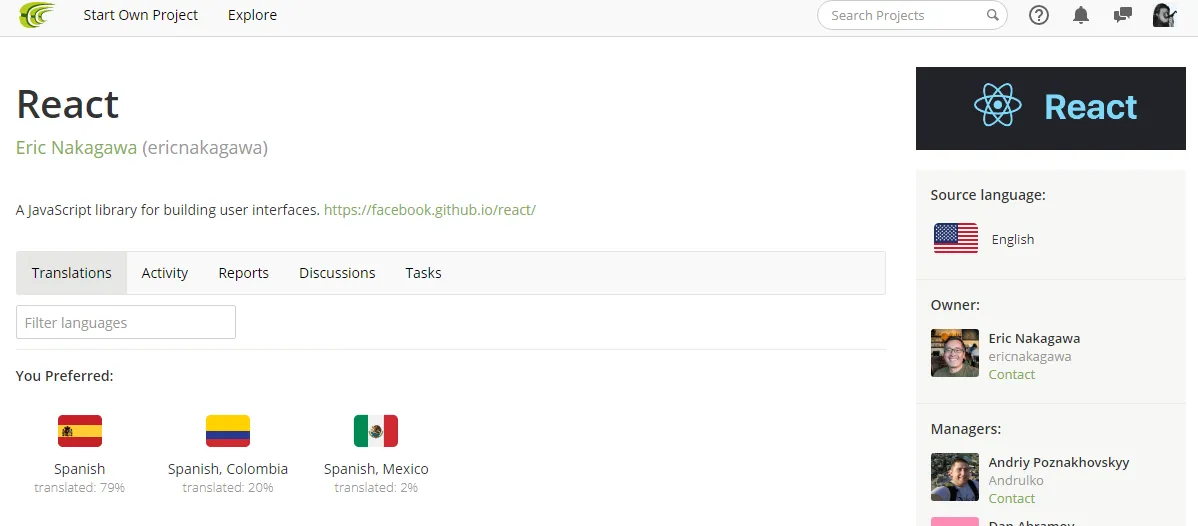Click the search magnifier icon
The width and height of the screenshot is (1198, 526).
point(992,15)
